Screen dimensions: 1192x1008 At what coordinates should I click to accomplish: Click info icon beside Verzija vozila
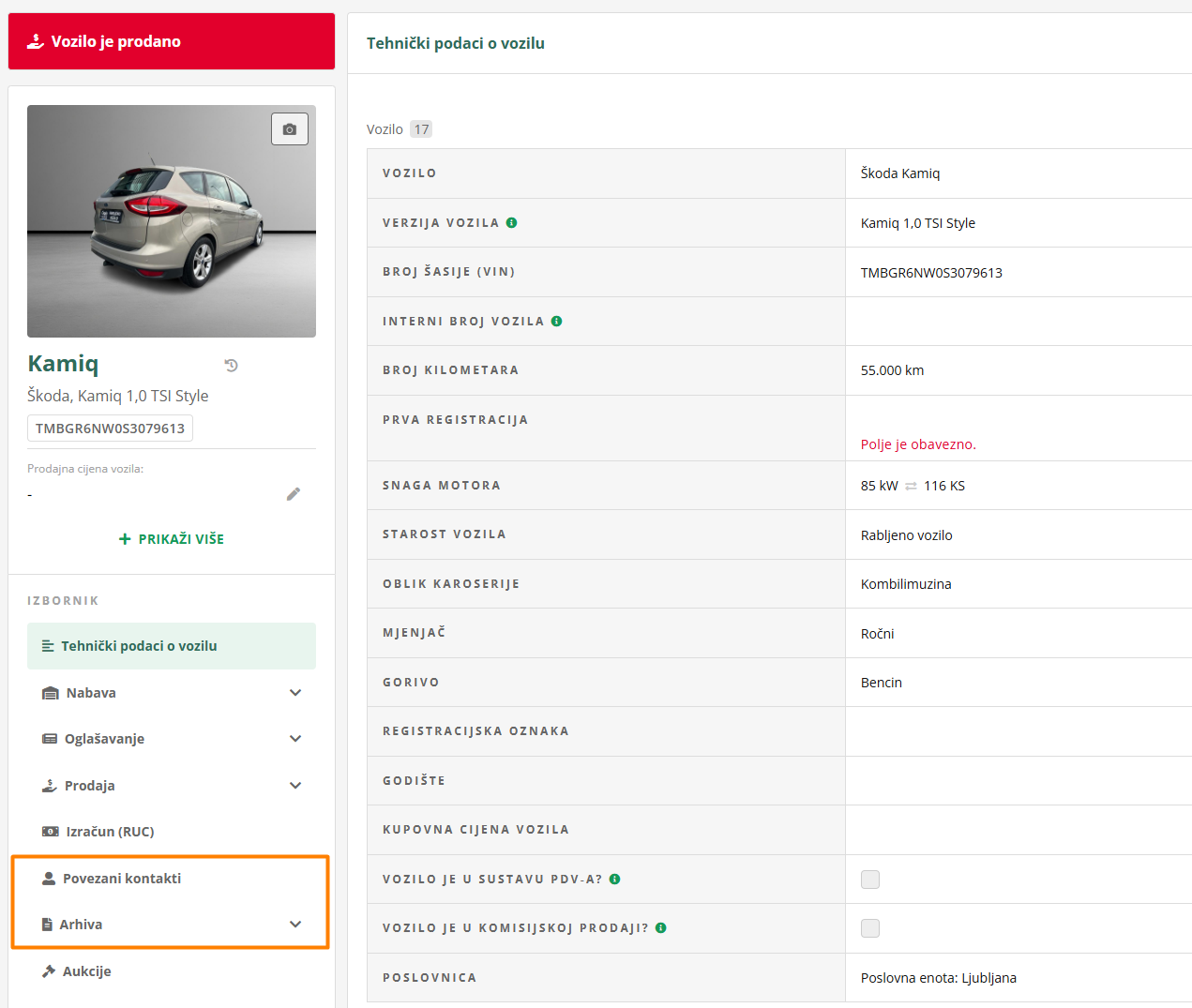512,223
